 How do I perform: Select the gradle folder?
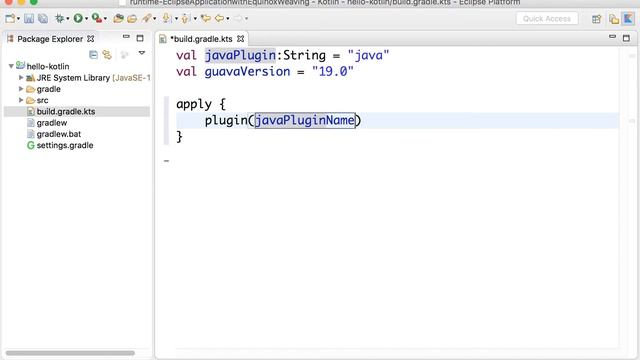click(x=48, y=89)
